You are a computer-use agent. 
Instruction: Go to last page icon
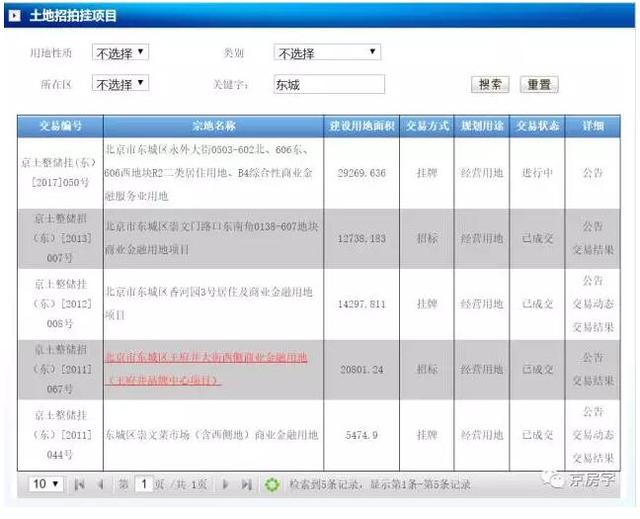[x=246, y=484]
